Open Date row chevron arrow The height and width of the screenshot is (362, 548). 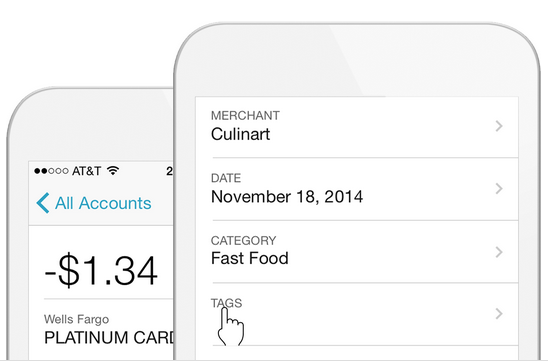click(499, 189)
